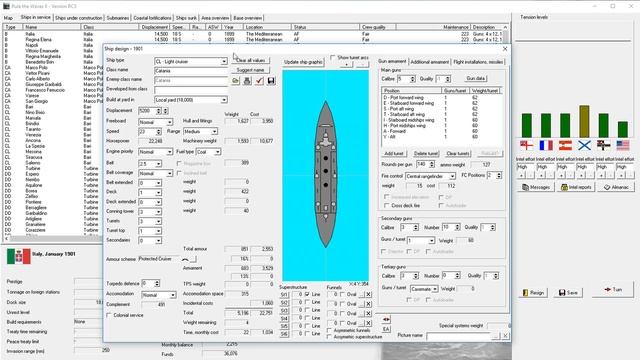Screen dimensions: 640x360
Task: Open the first funnel's ellipsis button
Action: pyautogui.click(x=361, y=294)
